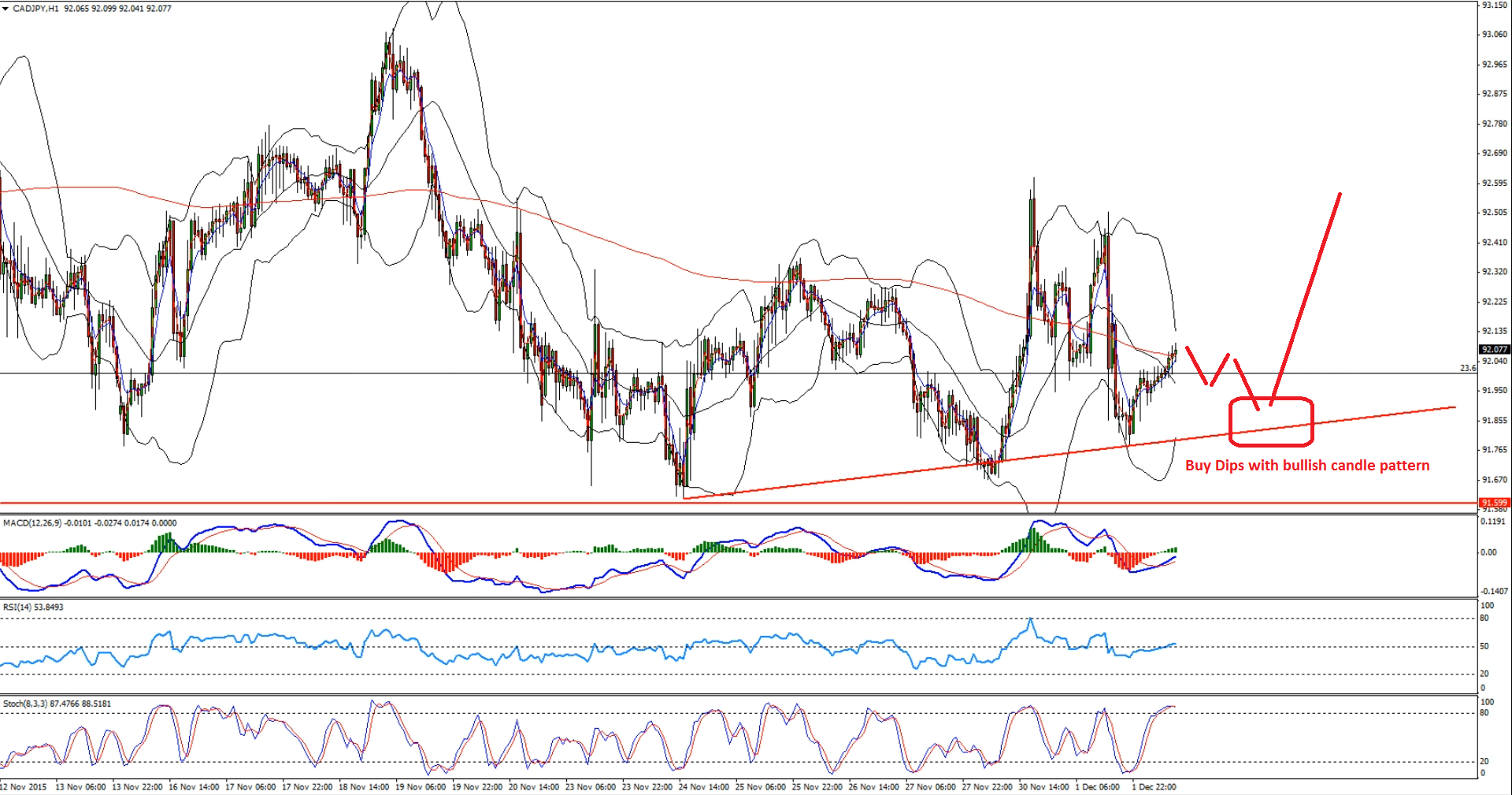Image resolution: width=1512 pixels, height=795 pixels.
Task: Click the Stochastic 80 level scale label
Action: point(1484,713)
